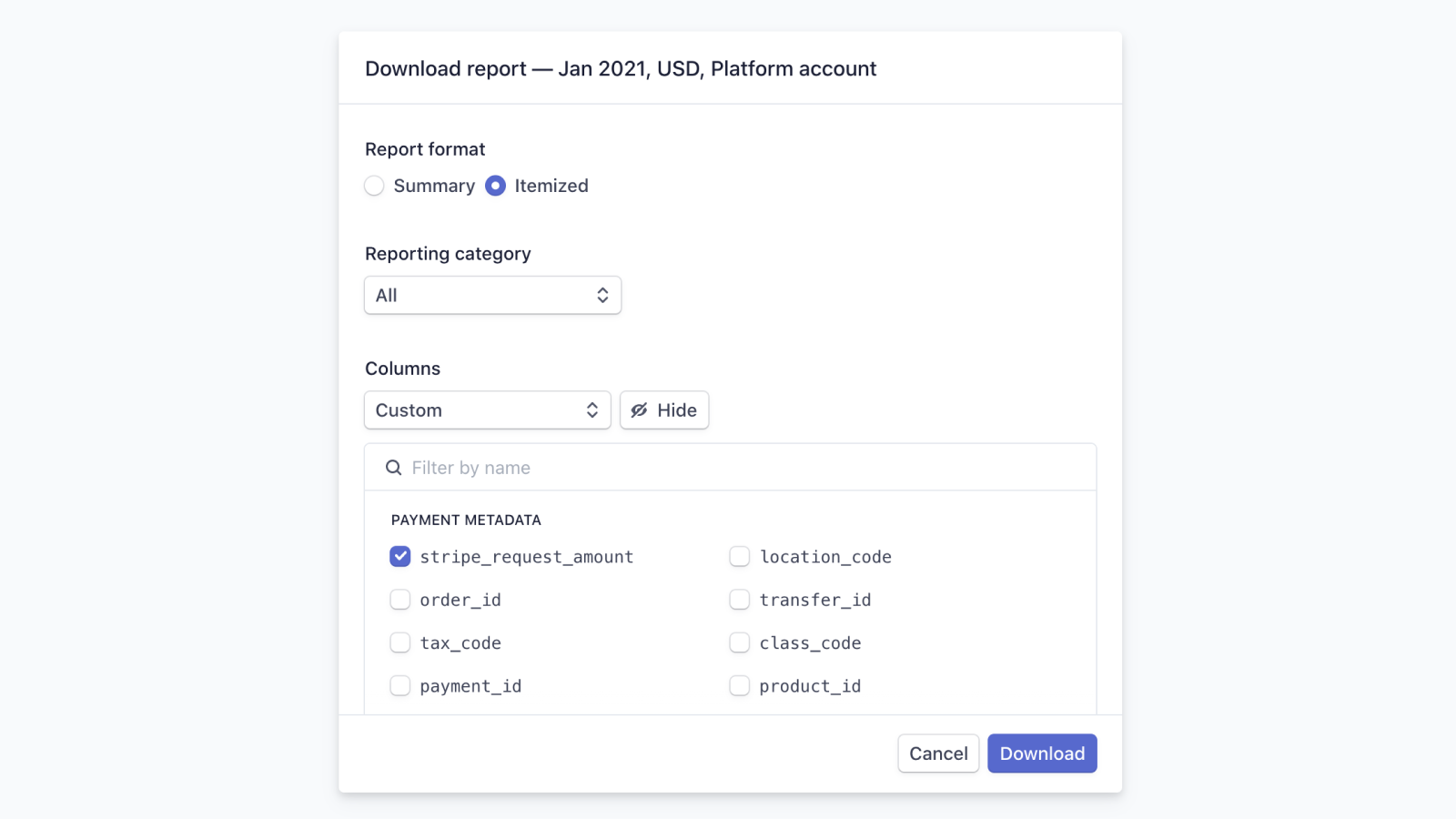Click the magnifier search icon

(x=393, y=468)
